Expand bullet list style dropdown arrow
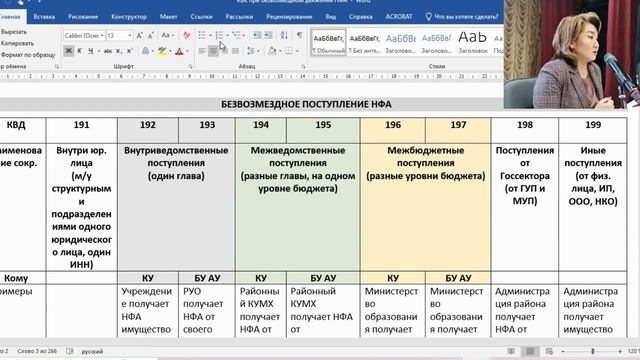 point(210,36)
